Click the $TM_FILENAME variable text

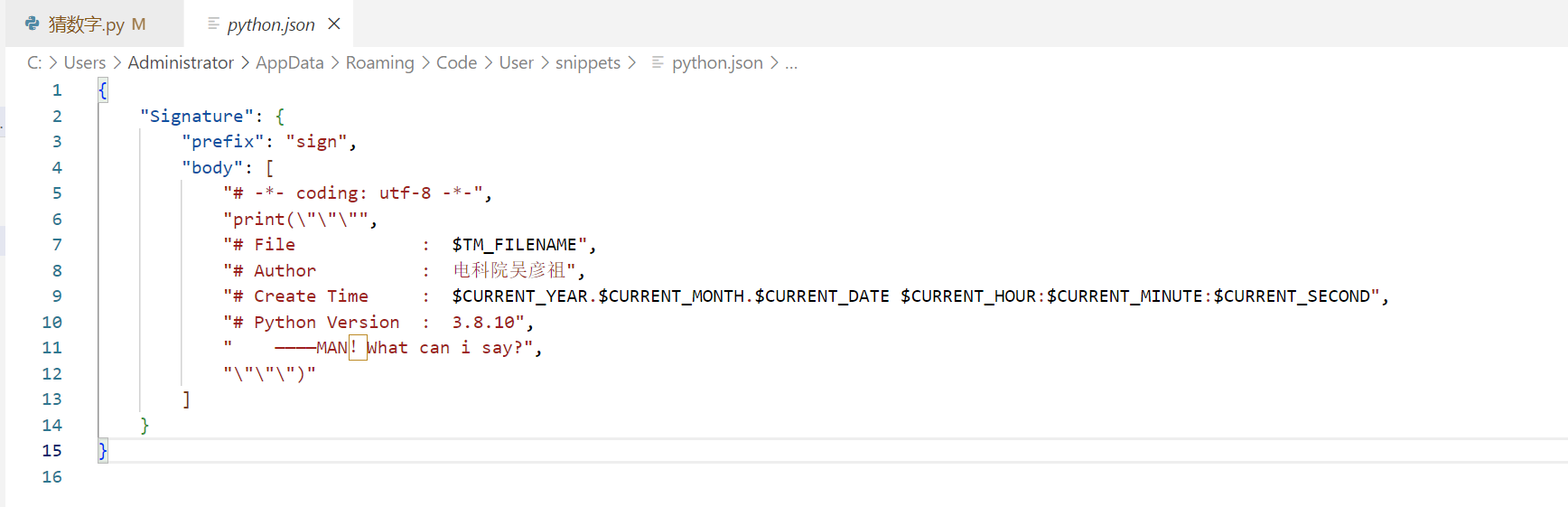pos(514,245)
